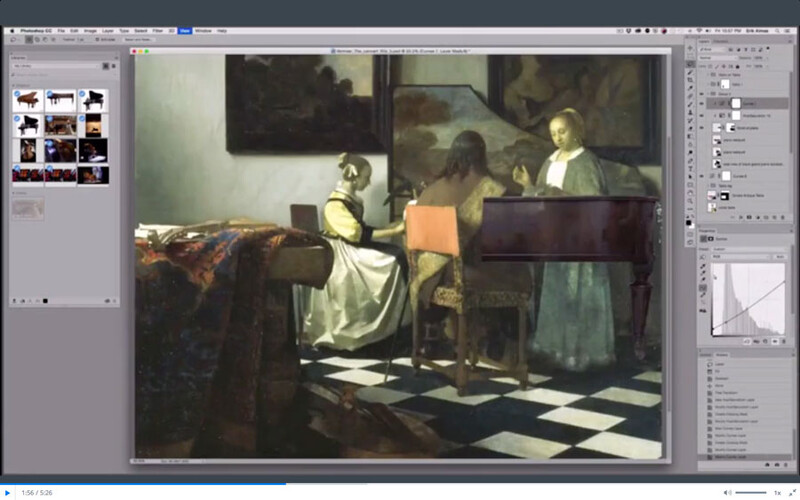Select the draw curve pencil tool in Properties

pyautogui.click(x=703, y=295)
